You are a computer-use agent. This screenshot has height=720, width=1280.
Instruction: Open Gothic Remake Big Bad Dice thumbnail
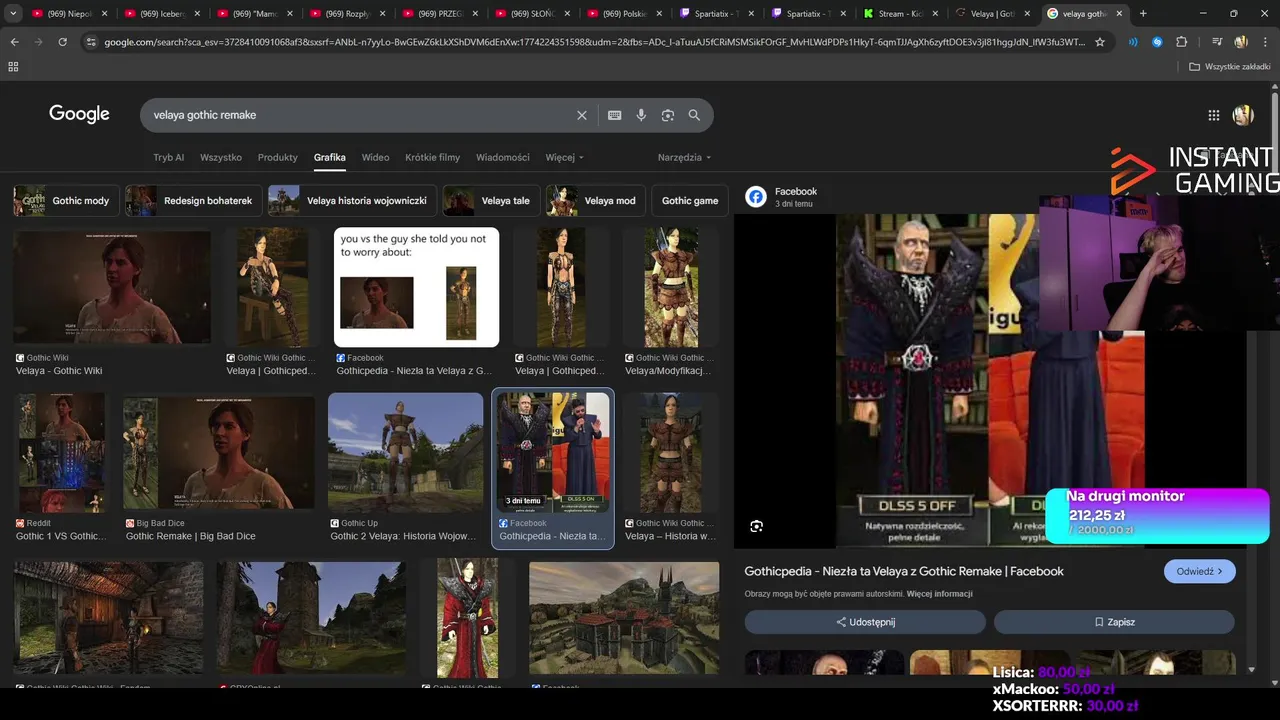(x=218, y=452)
